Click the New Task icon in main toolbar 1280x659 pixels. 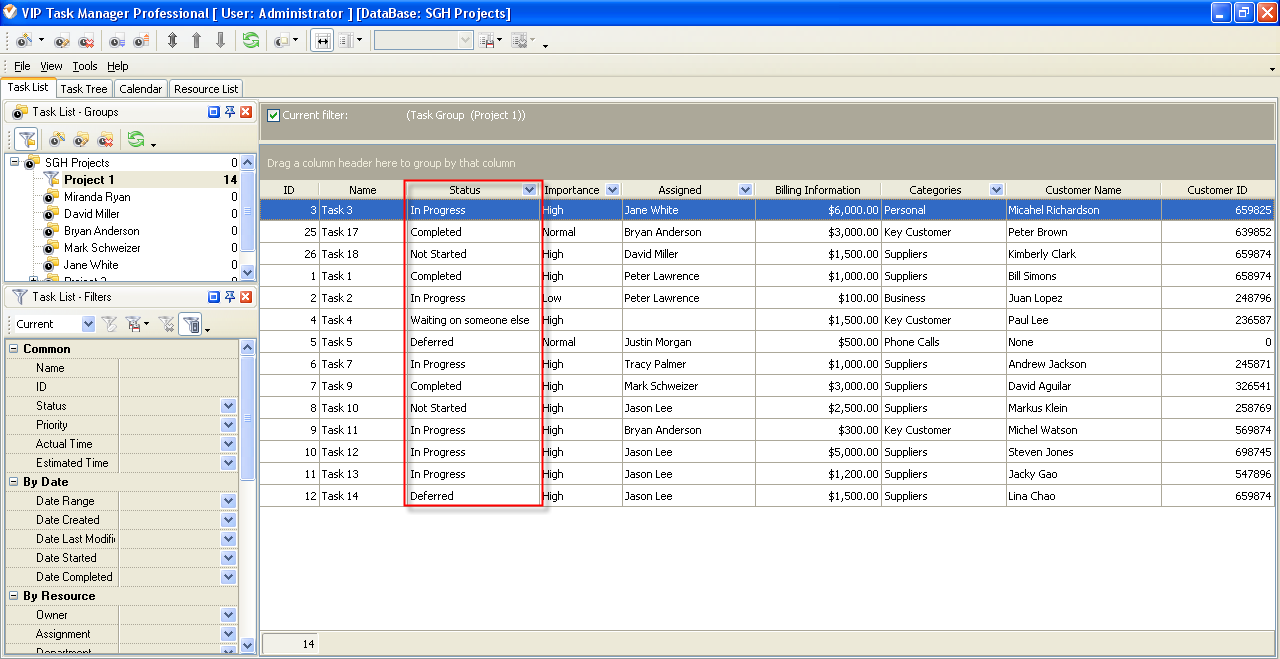(24, 41)
